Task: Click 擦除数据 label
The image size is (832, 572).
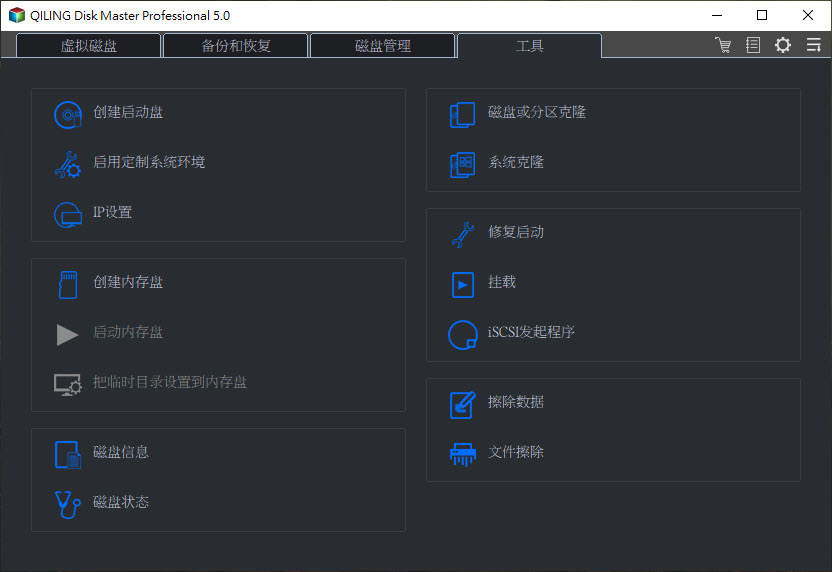Action: pyautogui.click(x=516, y=402)
